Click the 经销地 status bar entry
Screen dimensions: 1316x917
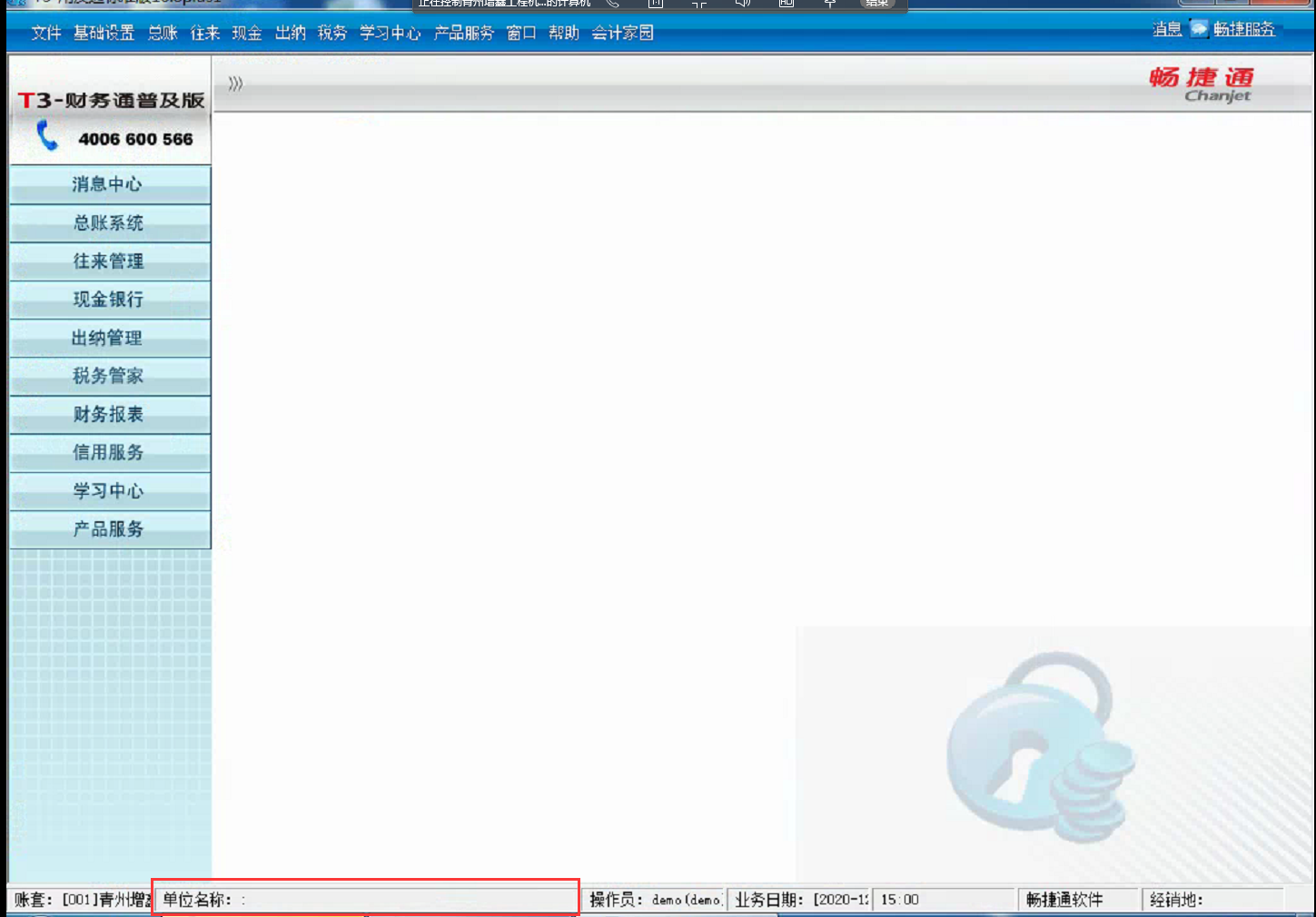[x=1214, y=900]
